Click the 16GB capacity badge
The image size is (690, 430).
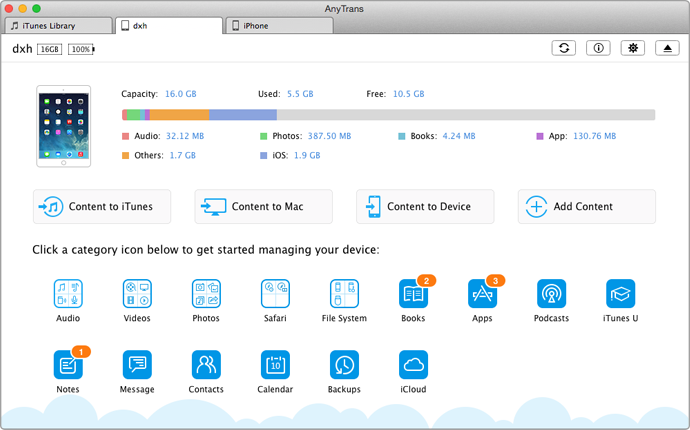(x=49, y=49)
